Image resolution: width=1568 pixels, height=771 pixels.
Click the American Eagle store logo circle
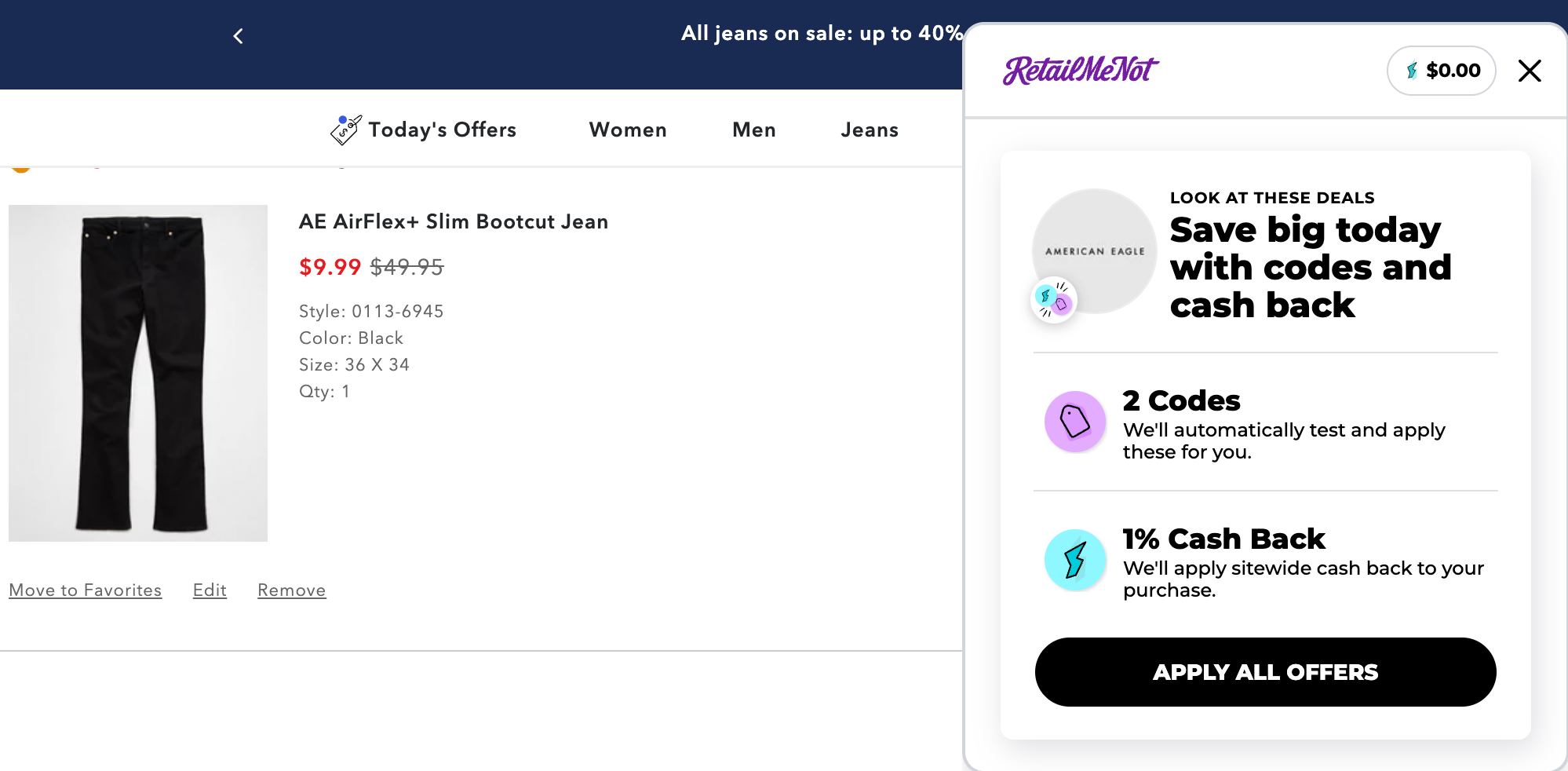pyautogui.click(x=1094, y=251)
